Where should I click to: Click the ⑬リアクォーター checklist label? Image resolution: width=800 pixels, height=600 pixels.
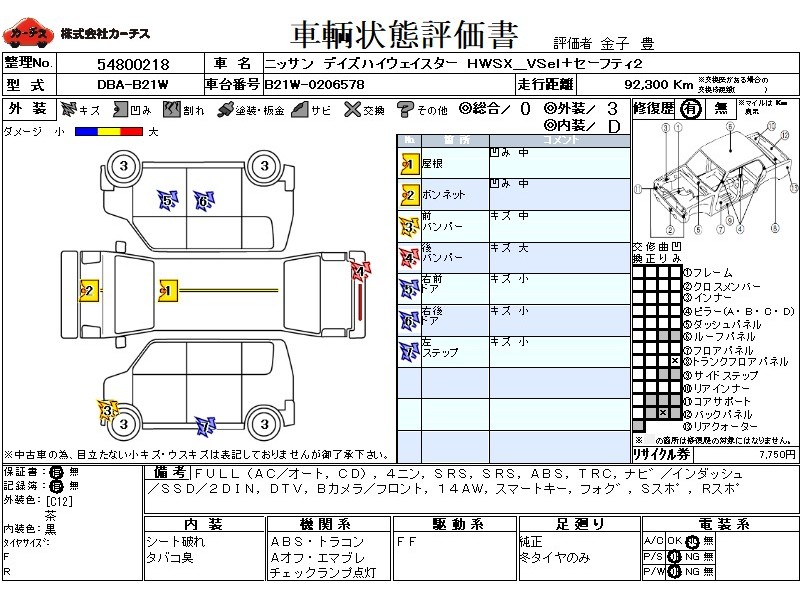click(x=721, y=426)
